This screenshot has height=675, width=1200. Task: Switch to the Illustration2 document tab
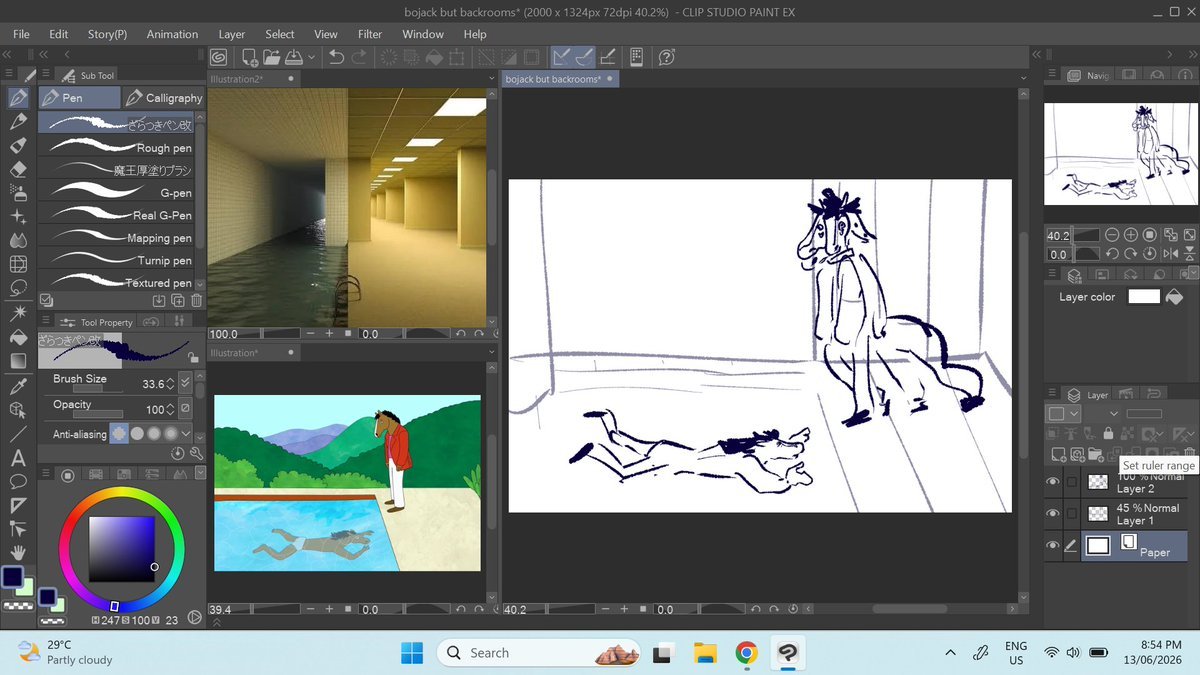click(252, 78)
